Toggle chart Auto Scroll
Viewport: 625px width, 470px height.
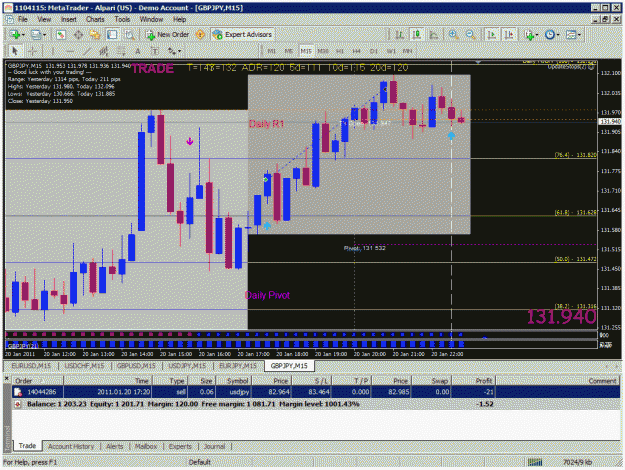click(491, 35)
